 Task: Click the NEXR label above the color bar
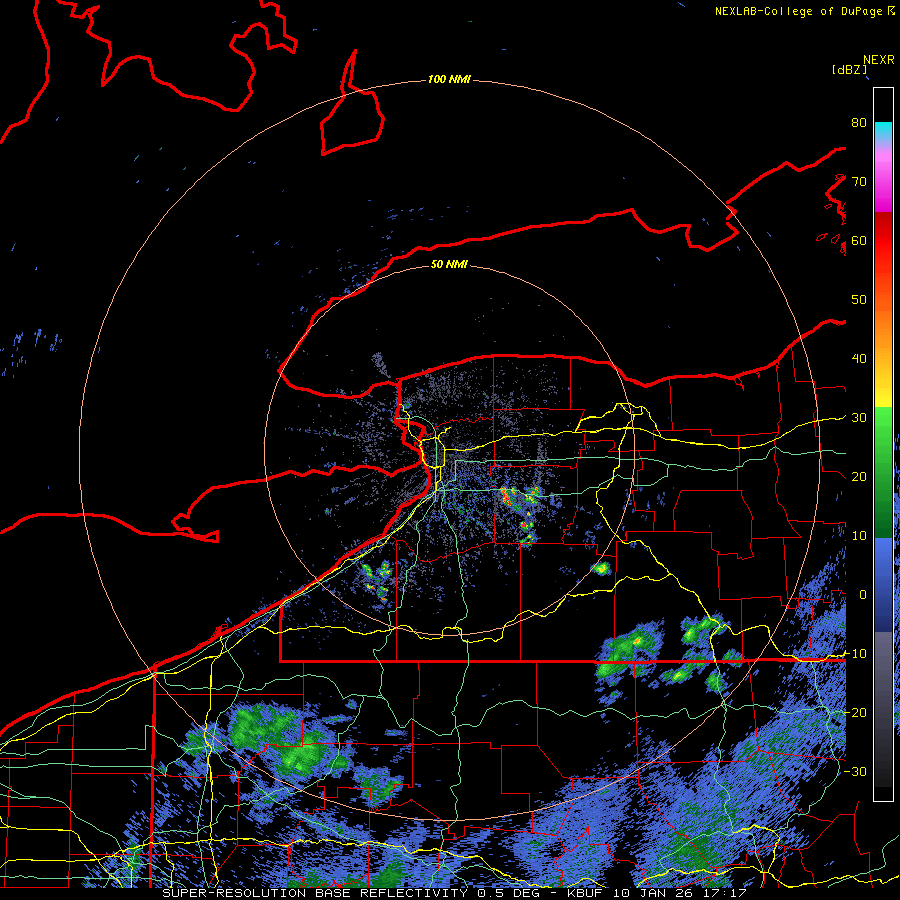(x=878, y=60)
